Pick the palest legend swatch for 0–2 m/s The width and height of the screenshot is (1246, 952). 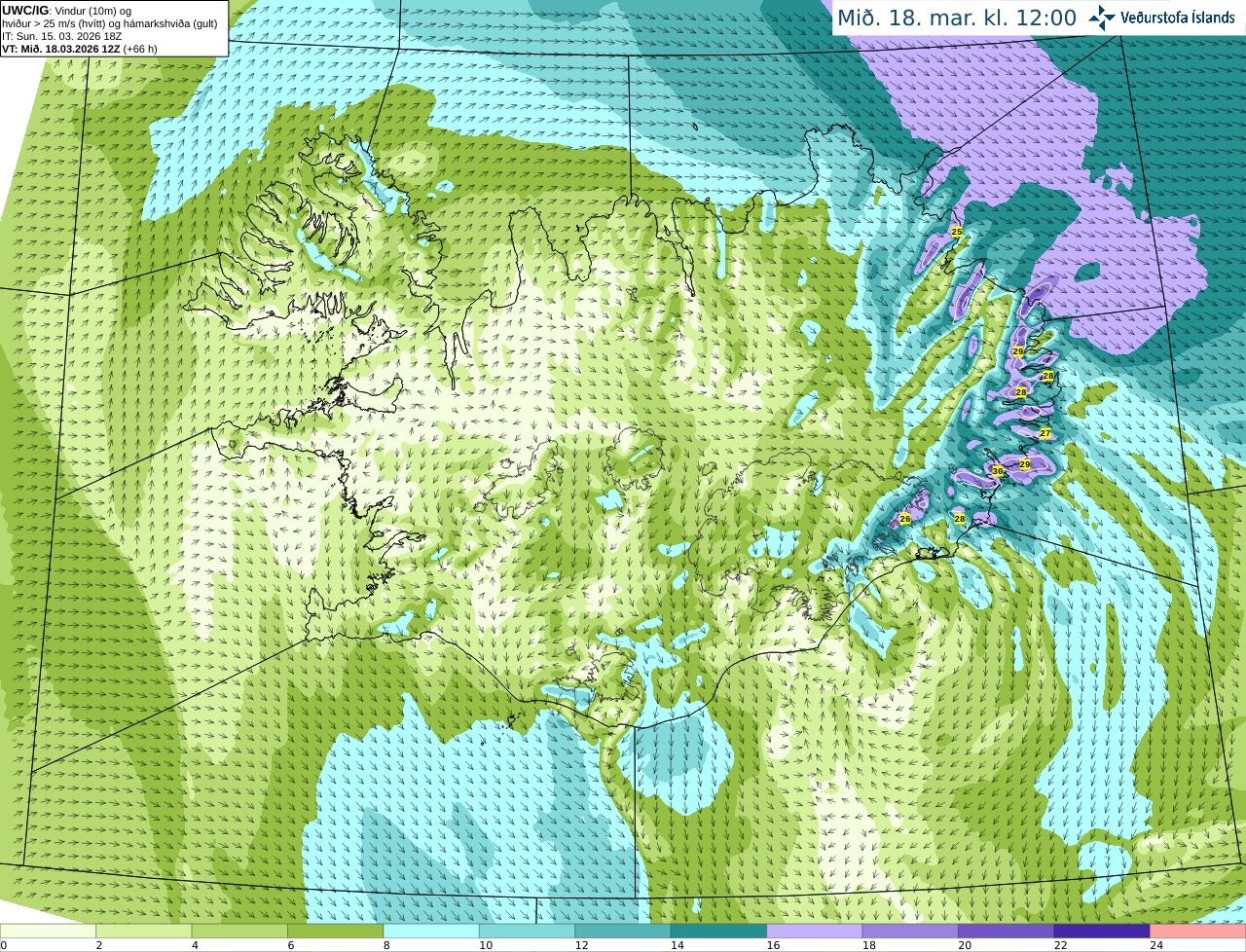49,931
